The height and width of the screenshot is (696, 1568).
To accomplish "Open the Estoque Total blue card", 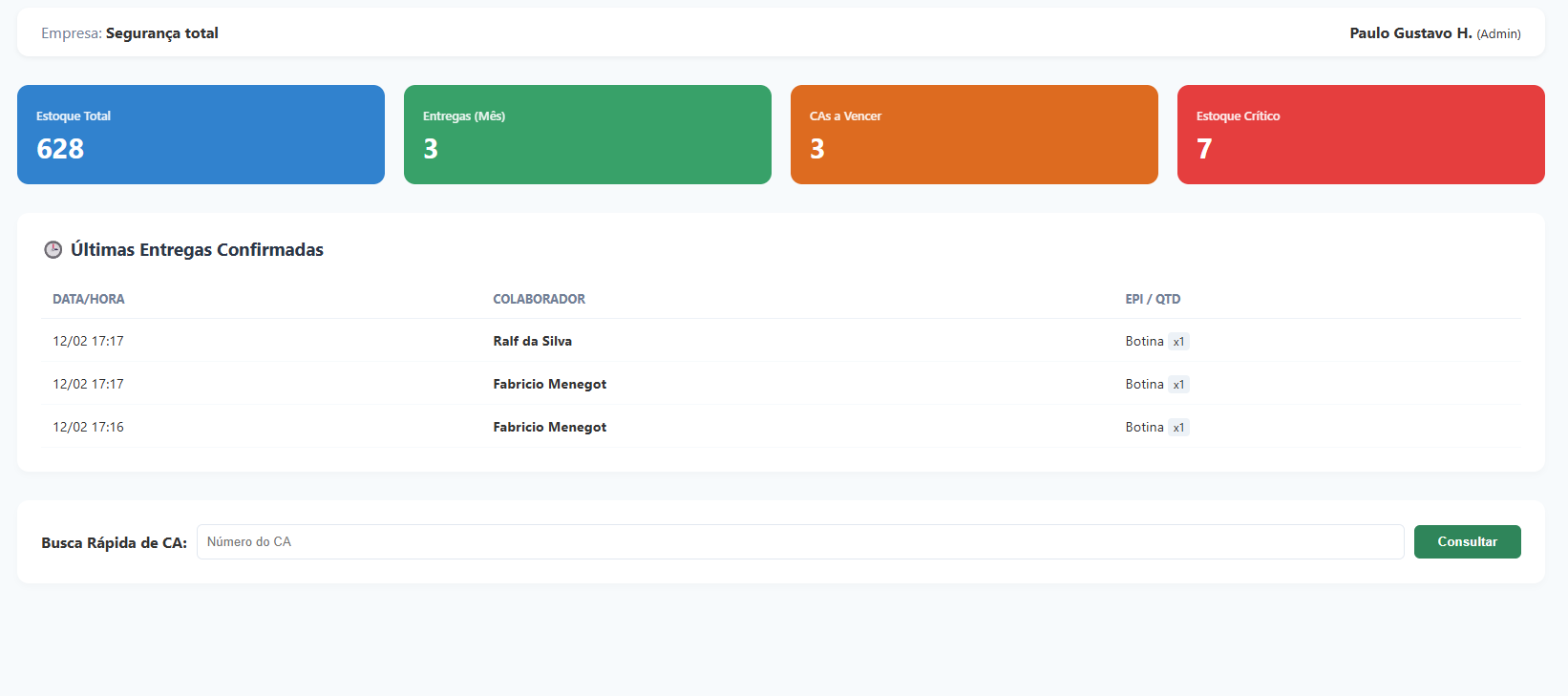I will [x=201, y=135].
